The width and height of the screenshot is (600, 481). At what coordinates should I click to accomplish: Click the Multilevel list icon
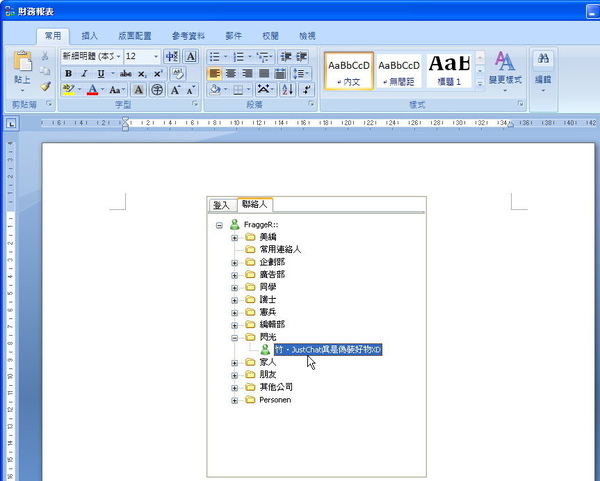tap(264, 57)
